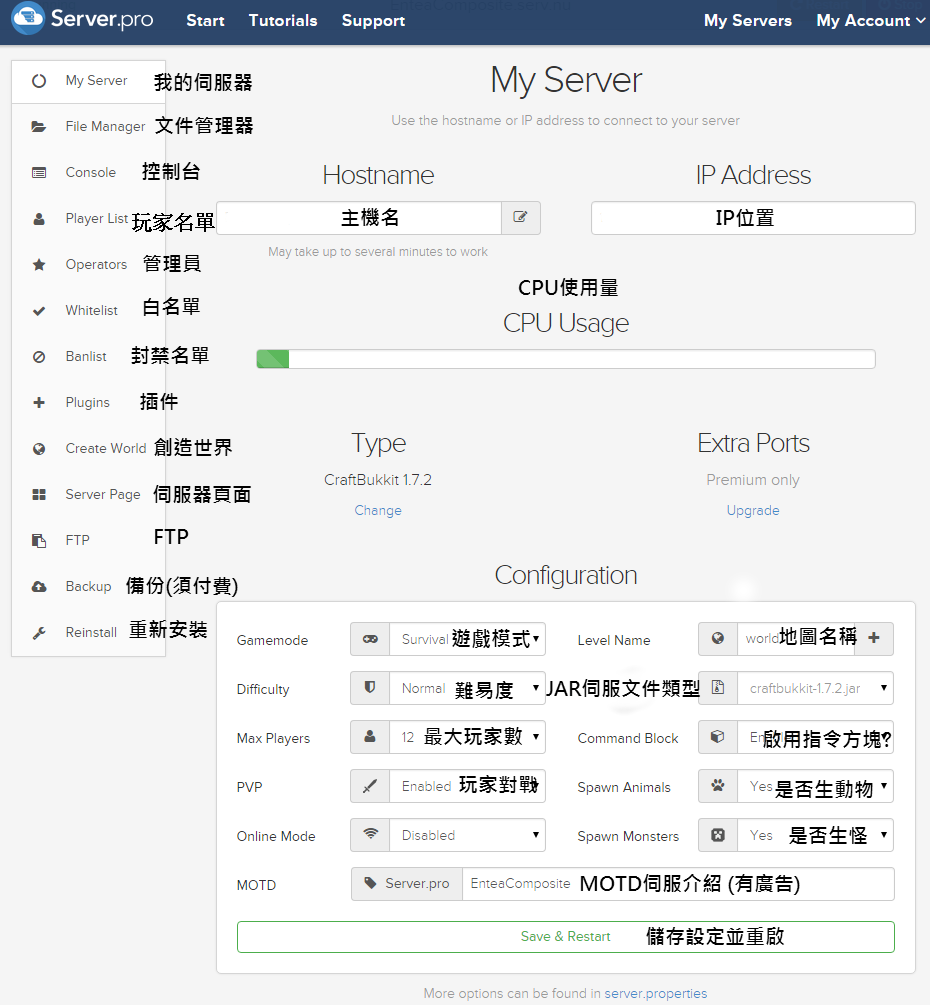930x1005 pixels.
Task: Click the Server Page grid icon
Action: pos(39,494)
